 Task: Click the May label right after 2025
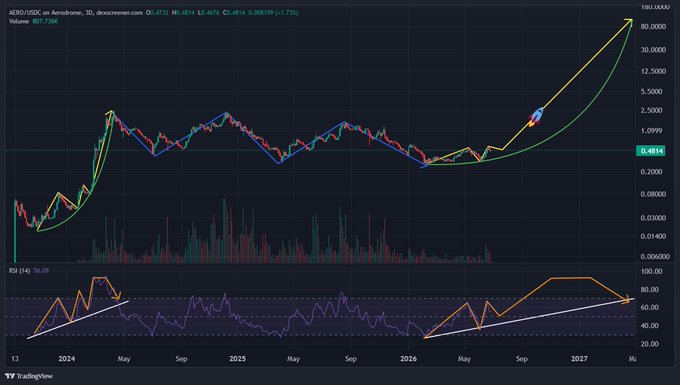coord(293,359)
